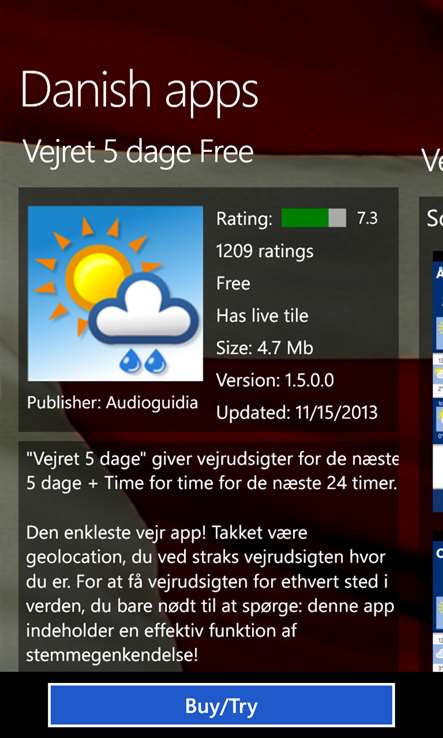Screen dimensions: 443x738
Task: Tap the lower screenshot thumbnail at right edge
Action: click(438, 606)
